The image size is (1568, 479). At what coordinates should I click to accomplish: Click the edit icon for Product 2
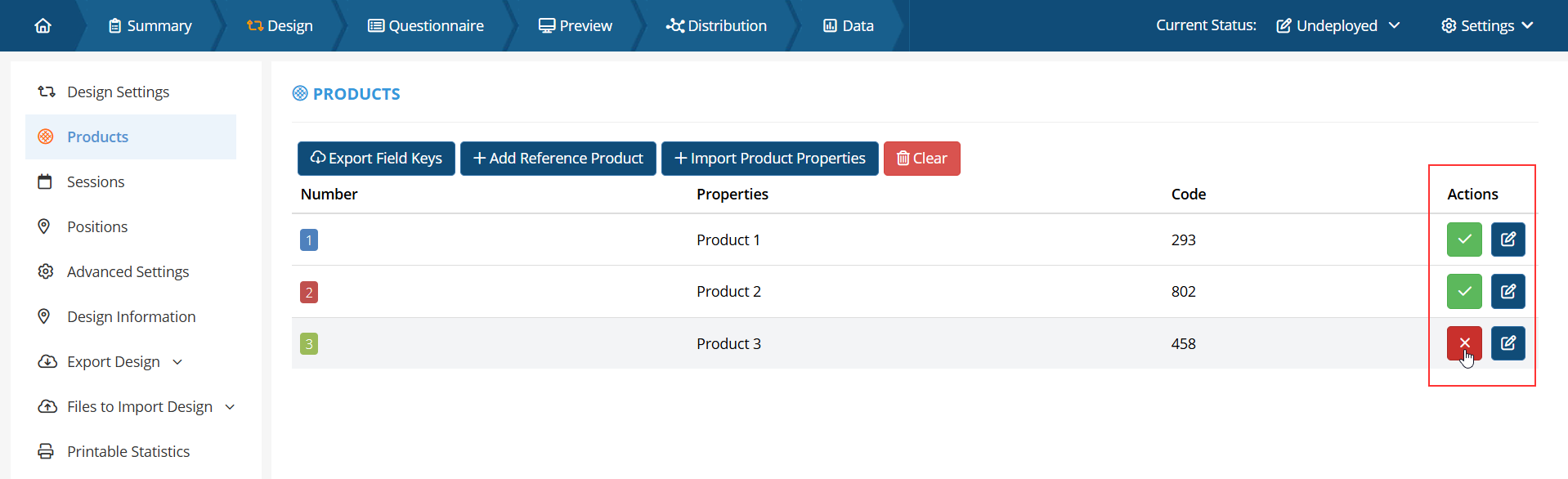(1508, 292)
